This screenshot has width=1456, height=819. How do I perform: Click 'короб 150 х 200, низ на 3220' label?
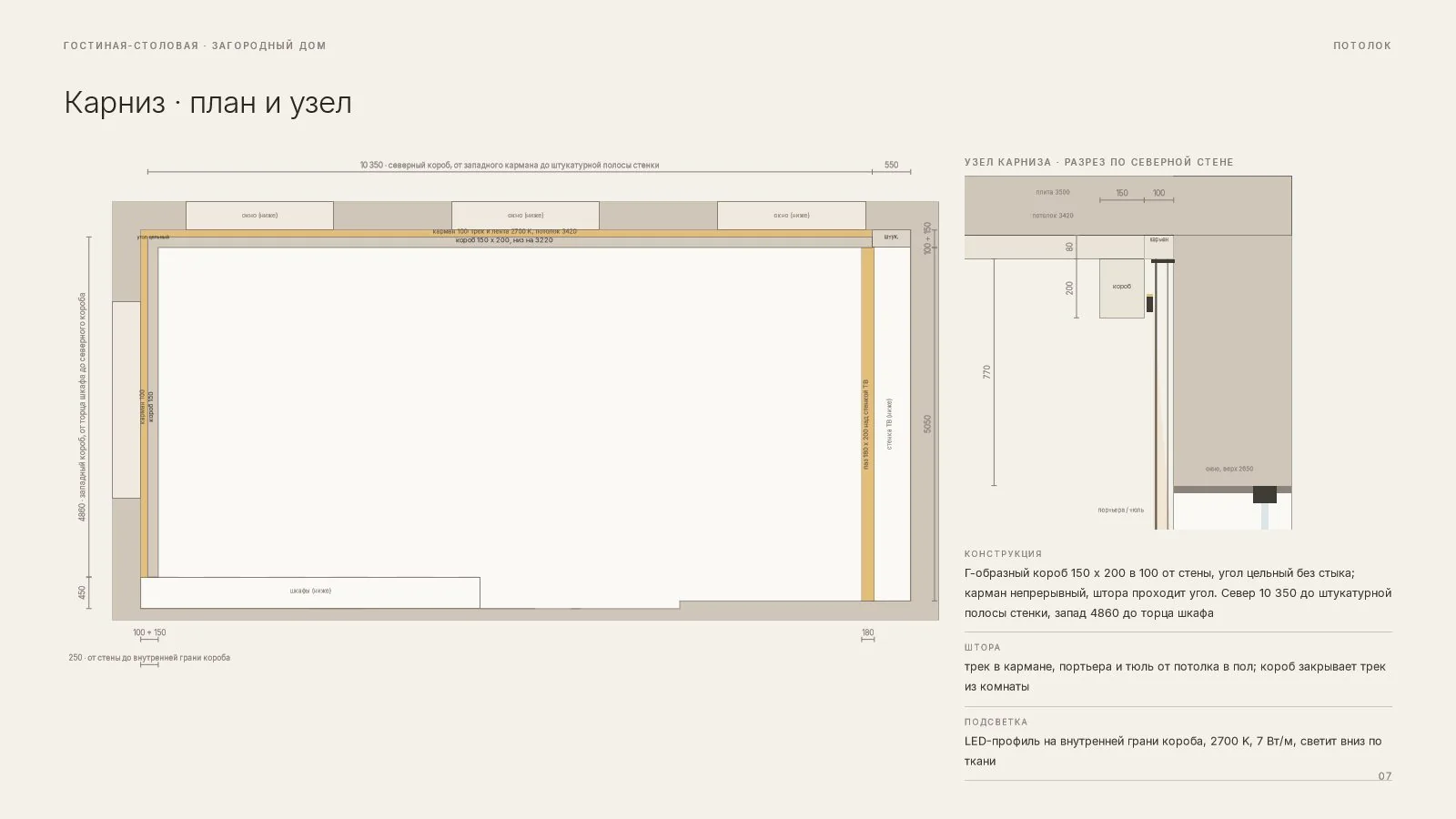click(x=505, y=240)
